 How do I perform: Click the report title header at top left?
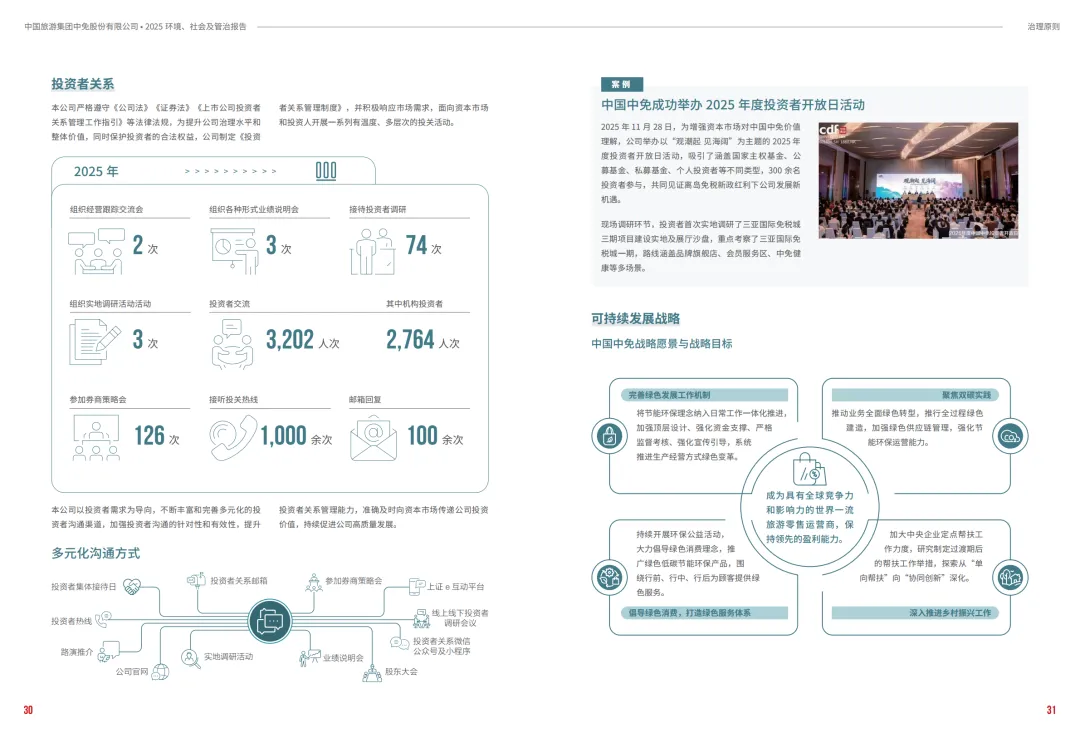pos(136,27)
